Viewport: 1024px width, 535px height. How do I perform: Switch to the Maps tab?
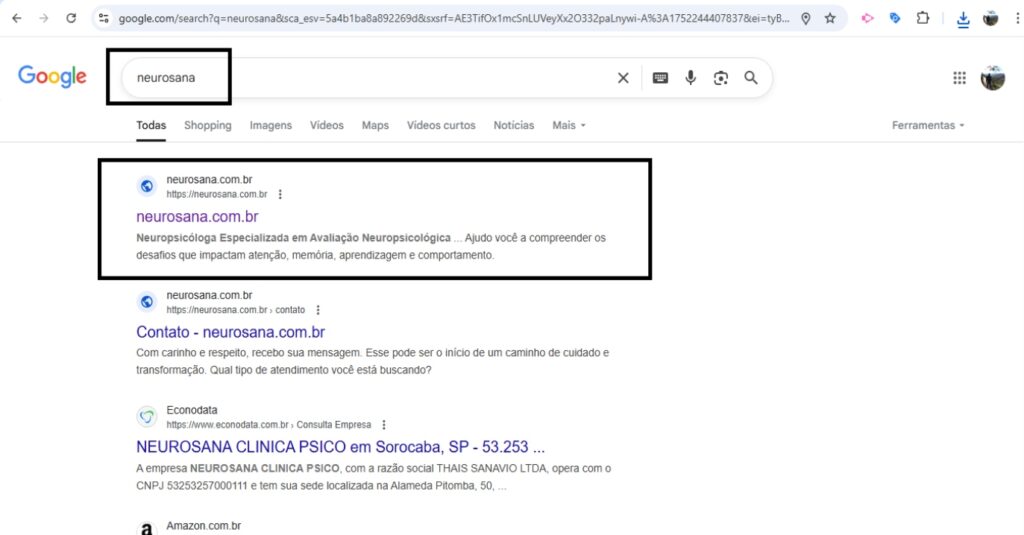375,125
